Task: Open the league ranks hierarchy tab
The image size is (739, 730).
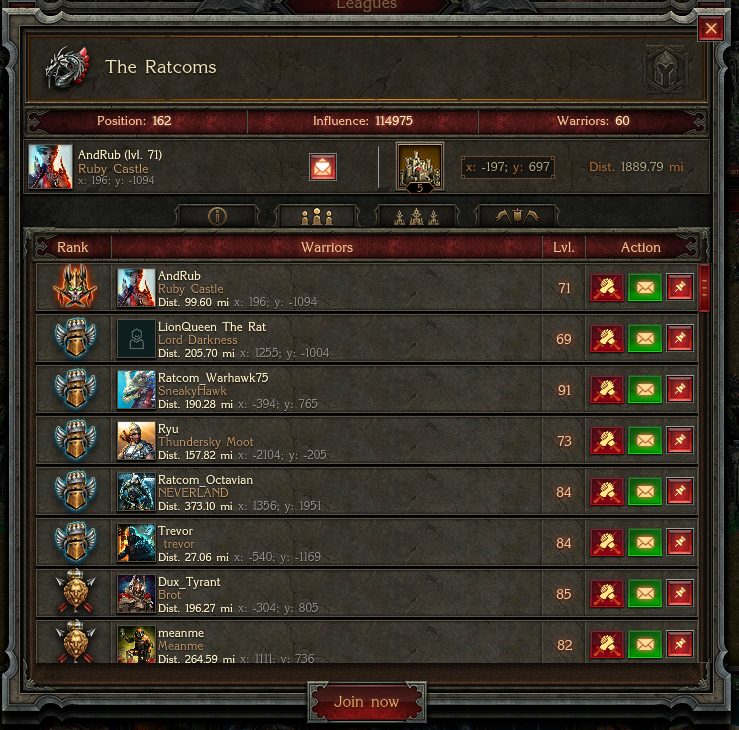Action: 417,216
